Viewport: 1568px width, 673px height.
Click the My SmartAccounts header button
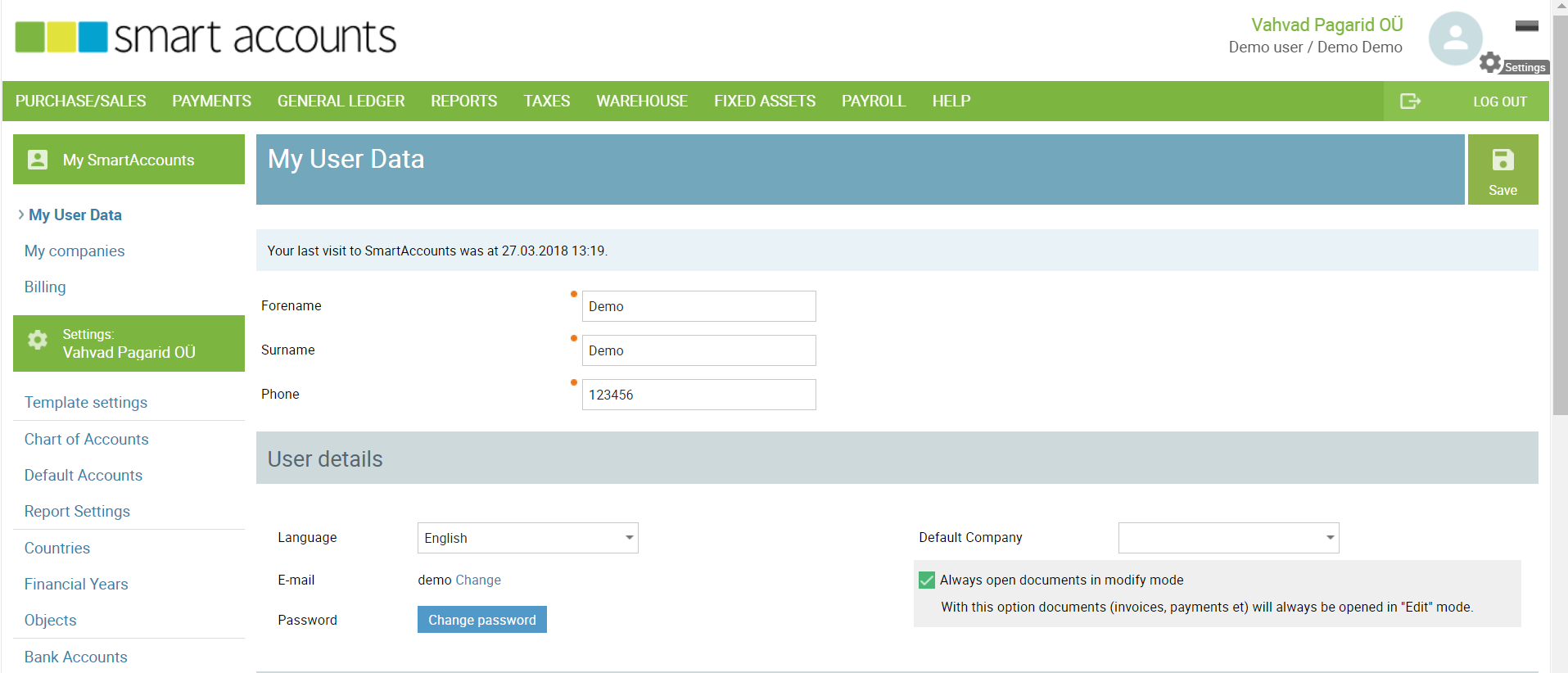click(x=129, y=160)
